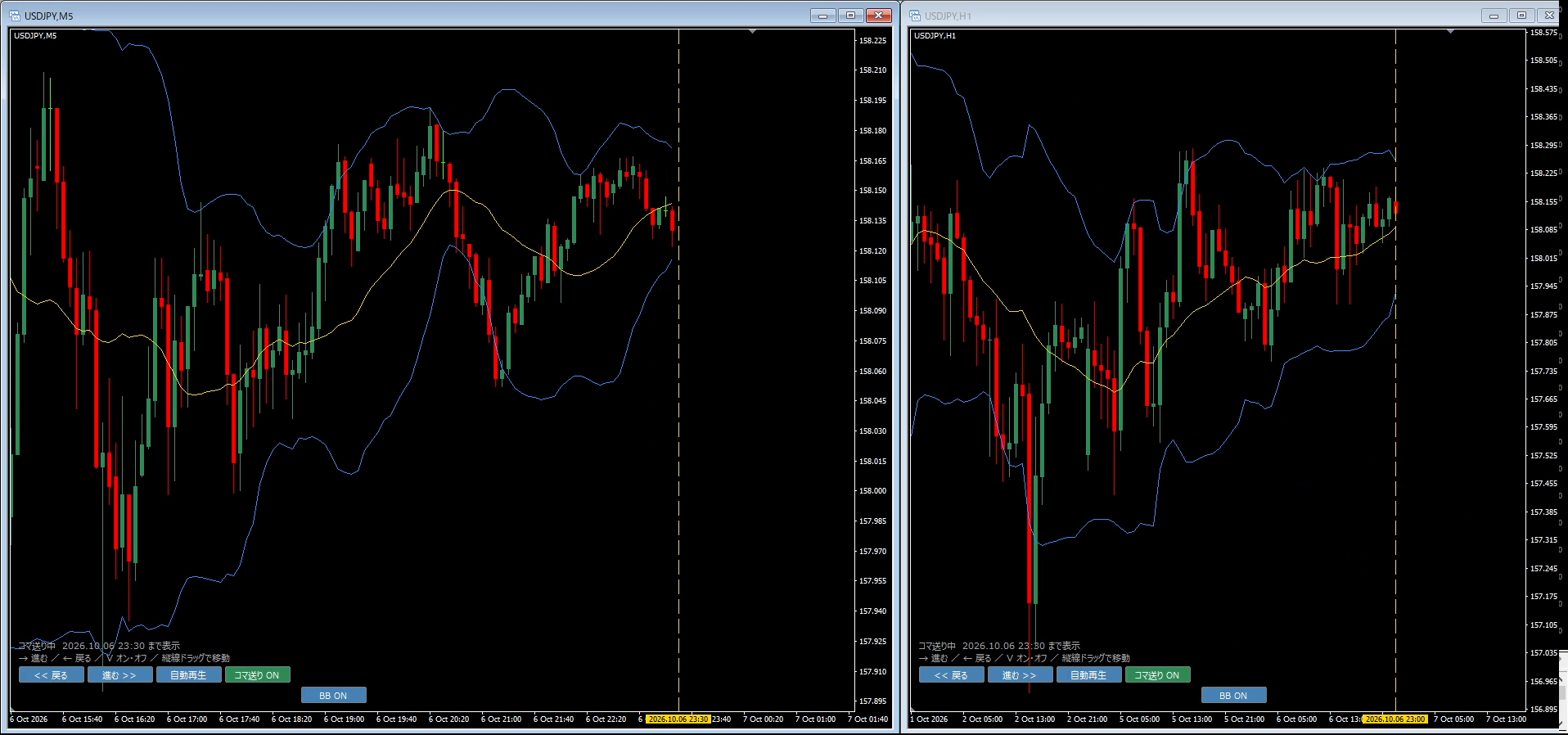Toggle BB ON in the M5 chart

pos(333,696)
